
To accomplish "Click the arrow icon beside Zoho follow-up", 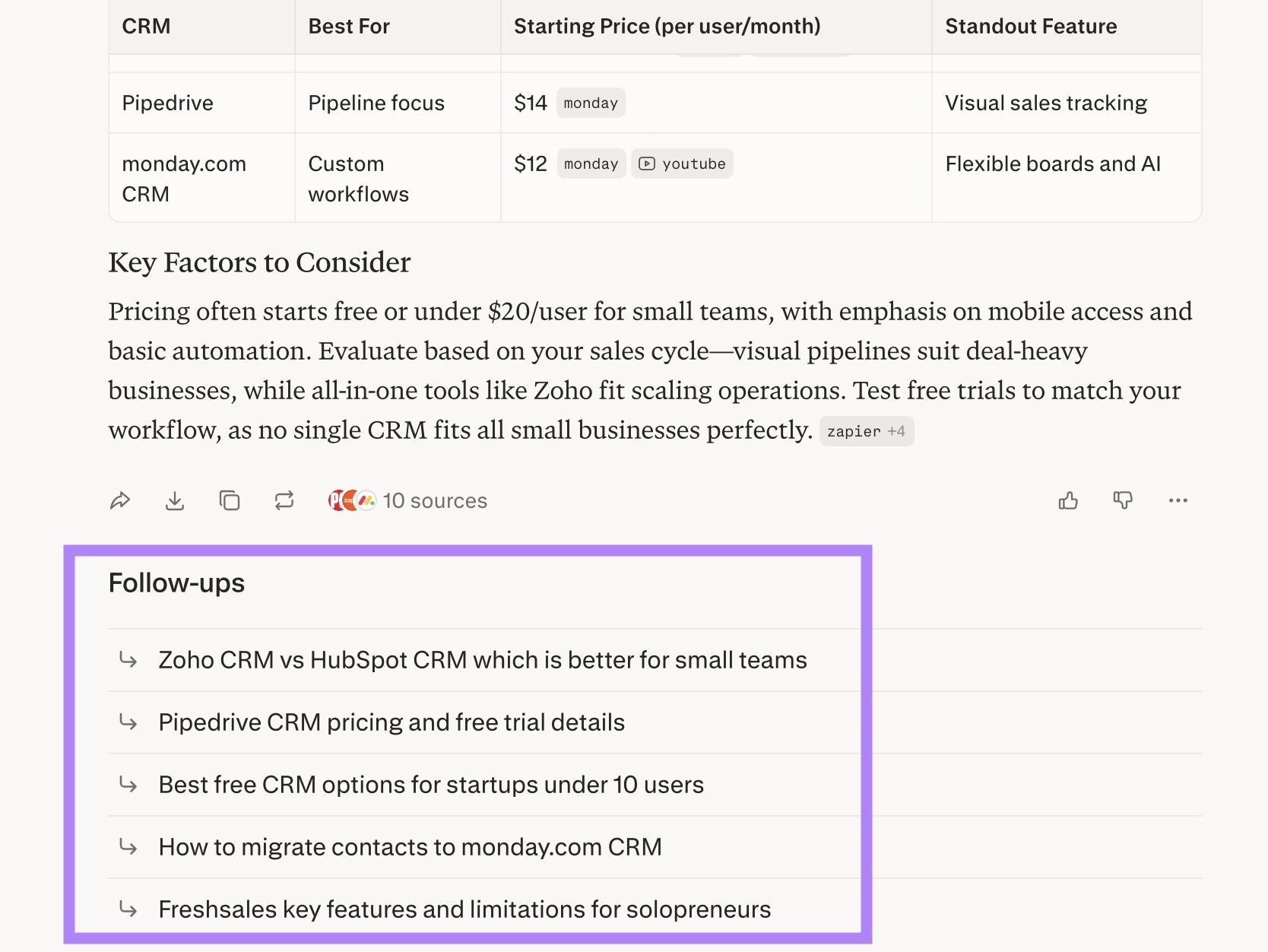I will [x=128, y=659].
